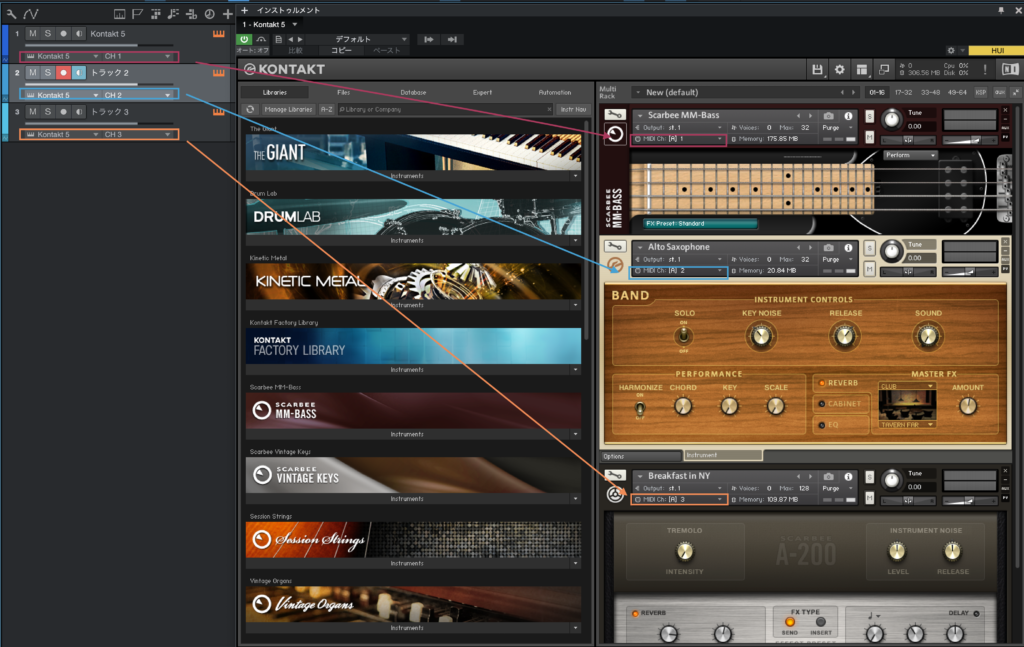Refresh the Kontakt libraries list
Image resolution: width=1024 pixels, height=647 pixels.
pyautogui.click(x=250, y=109)
